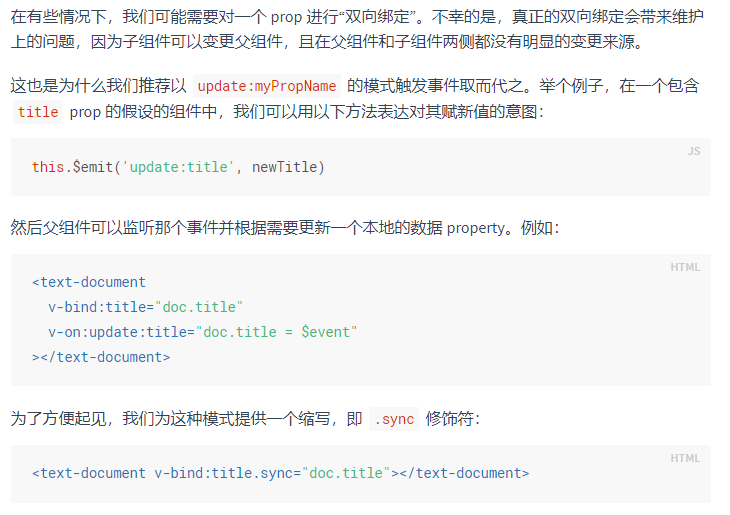Click the inline code update:myPropName
This screenshot has width=730, height=515.
click(267, 86)
